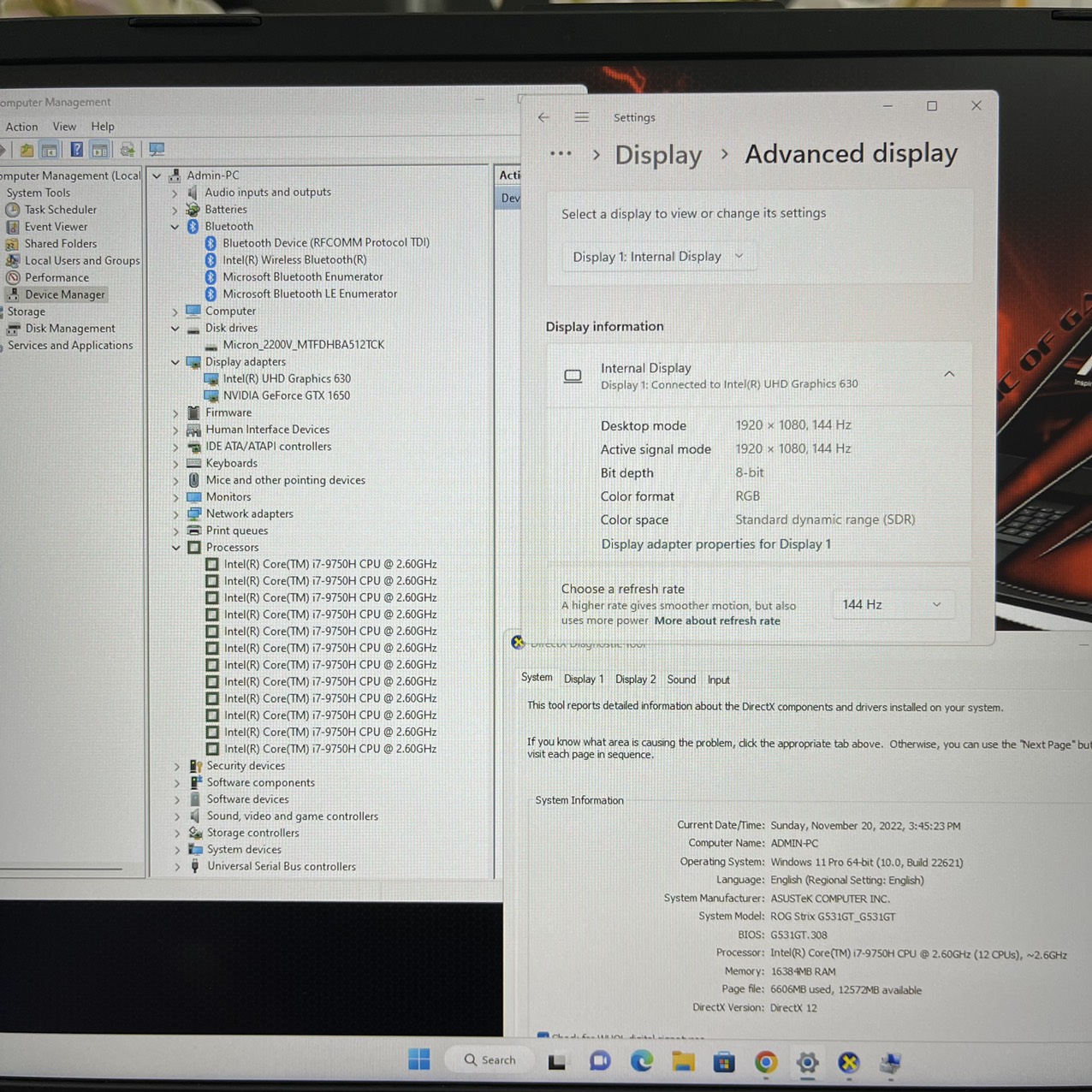Select Intel(R) Wireless Bluetooth(R) device
This screenshot has width=1092, height=1092.
(294, 260)
